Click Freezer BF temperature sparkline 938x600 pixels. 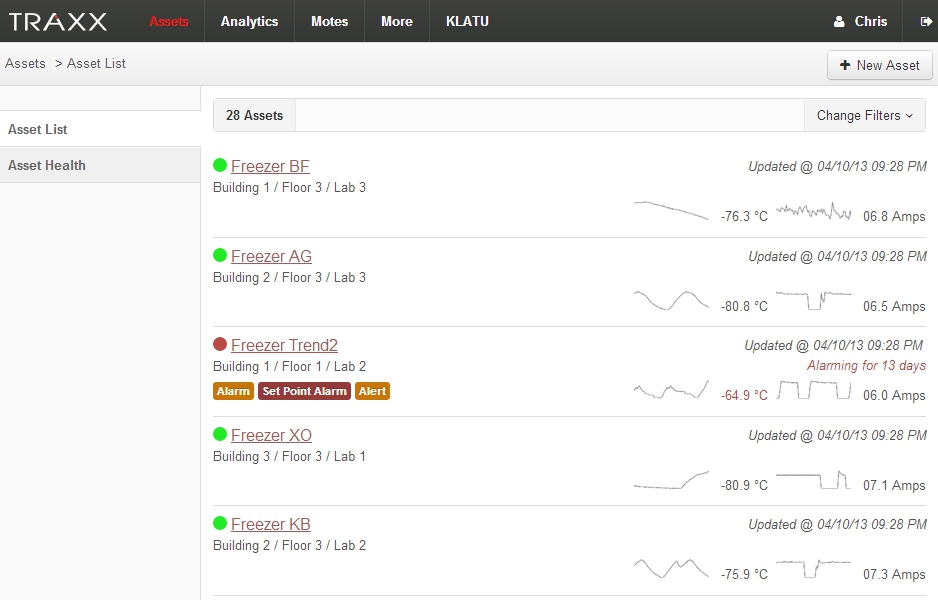[671, 211]
